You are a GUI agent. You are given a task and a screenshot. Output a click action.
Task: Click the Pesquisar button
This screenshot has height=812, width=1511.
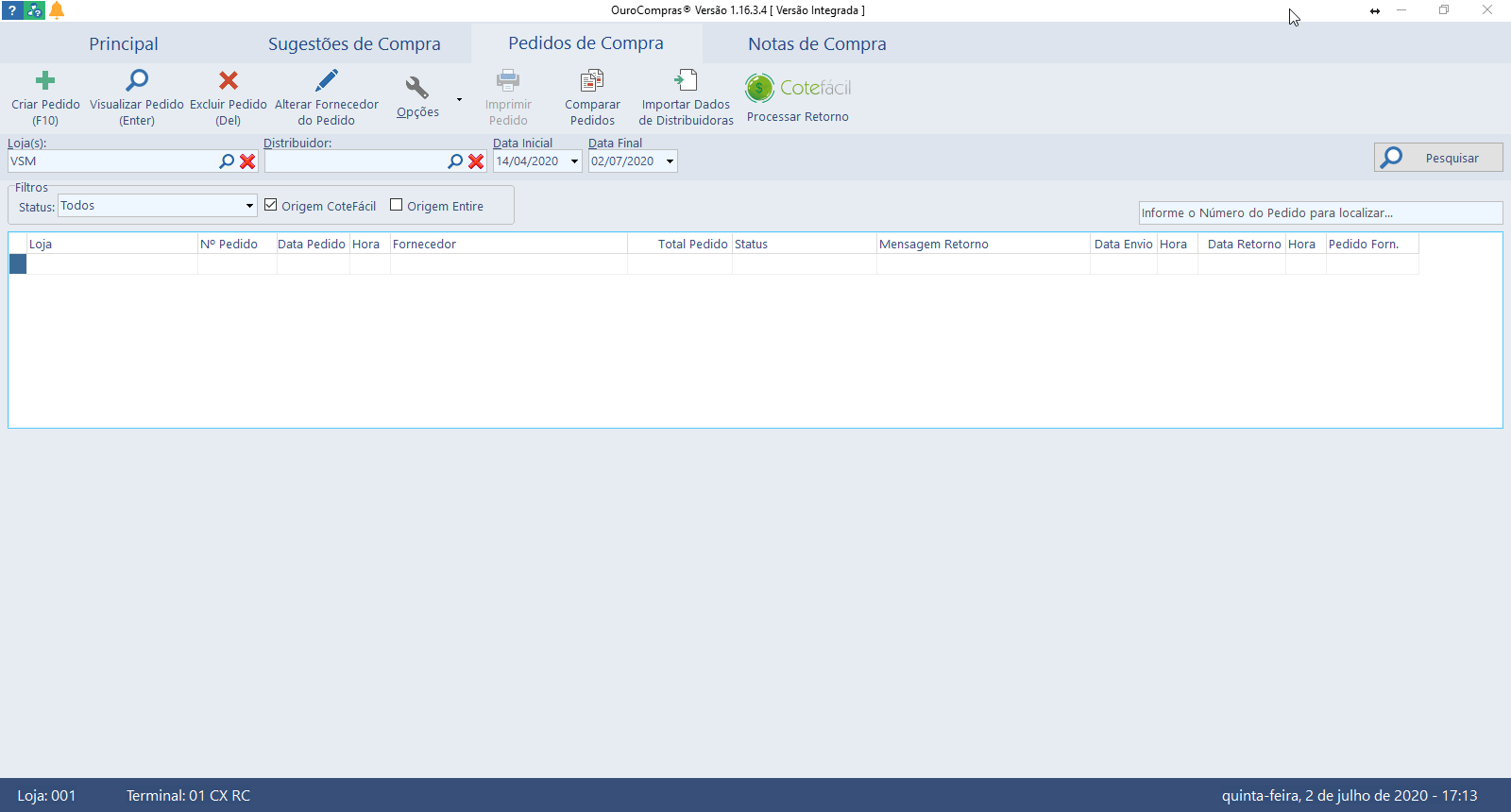pyautogui.click(x=1437, y=158)
